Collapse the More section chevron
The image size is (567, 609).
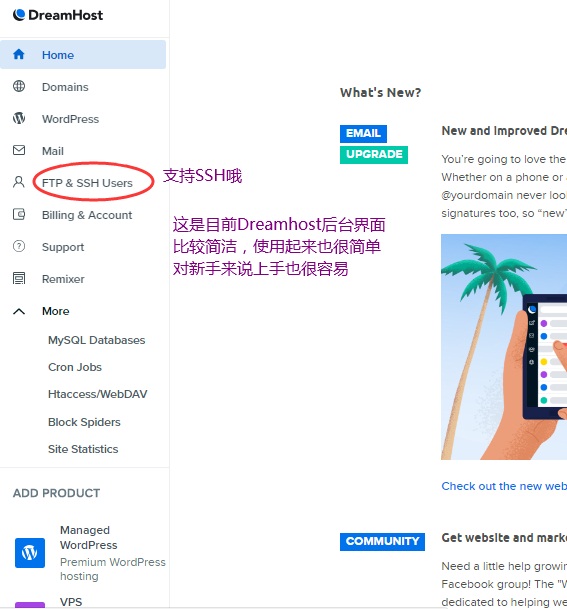point(19,311)
